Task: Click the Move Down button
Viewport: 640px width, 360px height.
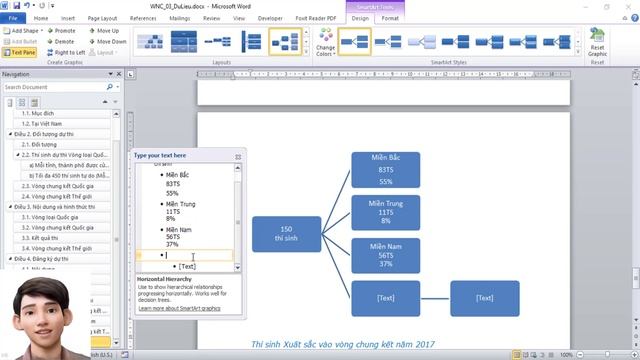Action: coord(107,41)
